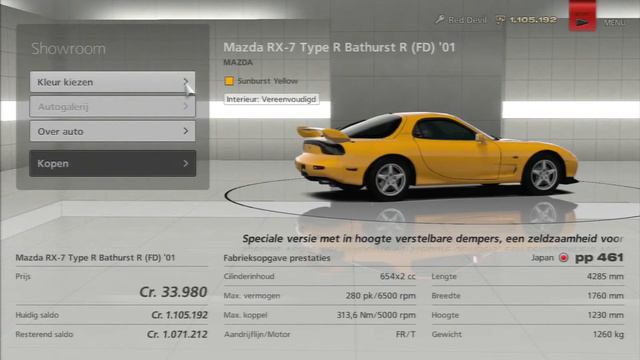The image size is (640, 360).
Task: Open the Kleur kiezen menu item
Action: tap(112, 82)
